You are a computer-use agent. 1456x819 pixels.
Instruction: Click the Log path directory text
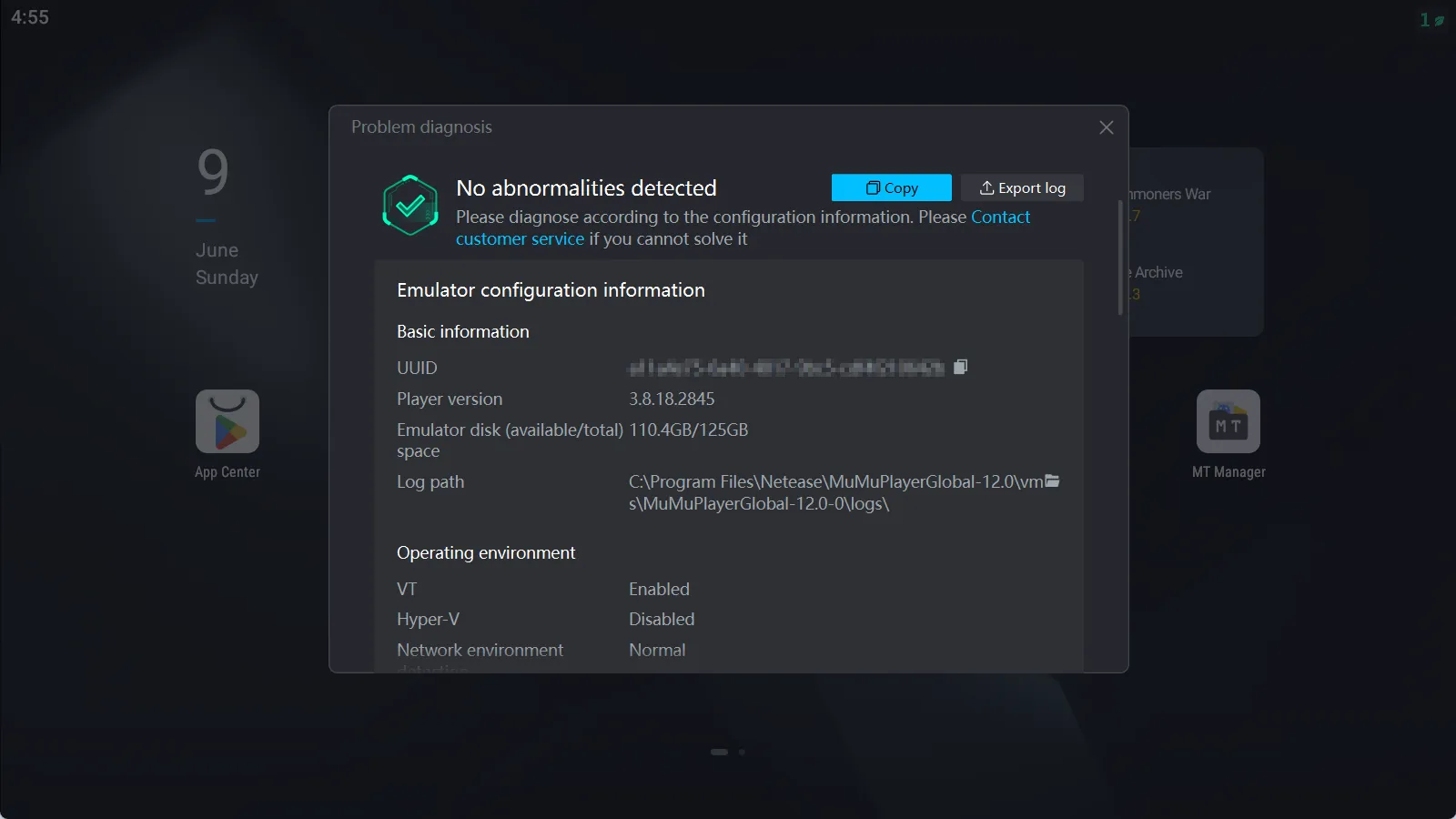click(x=834, y=492)
